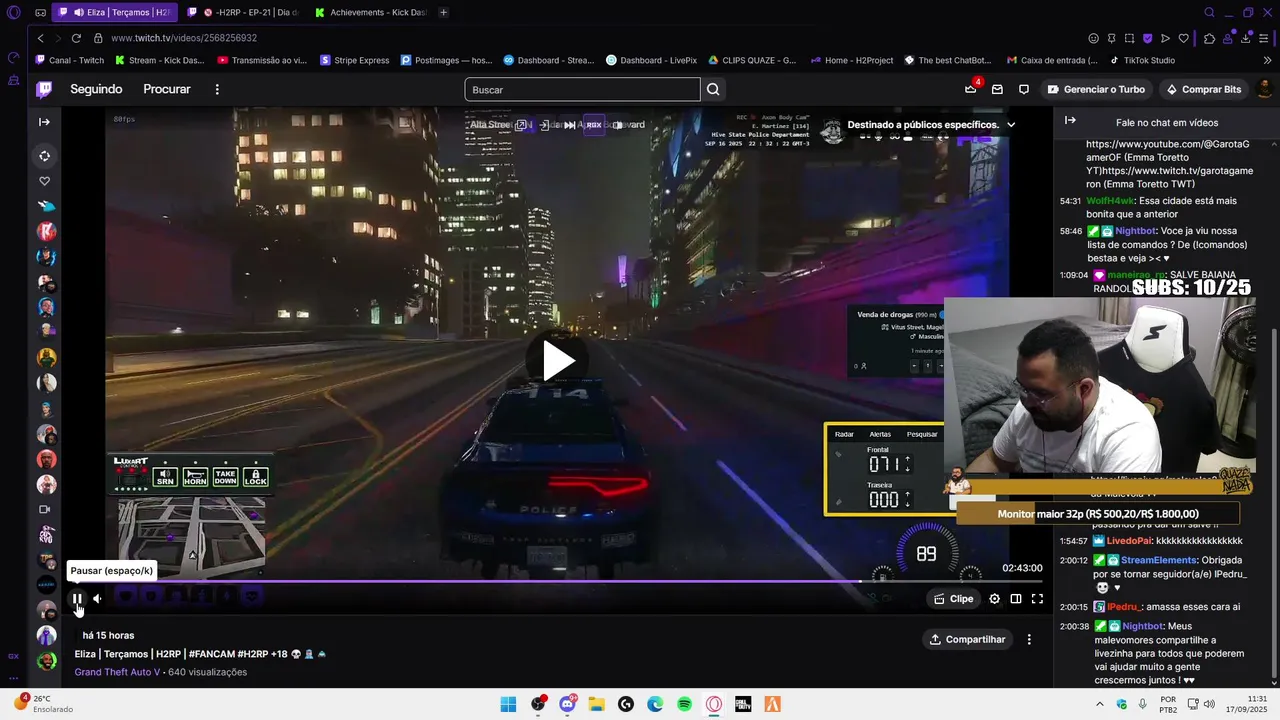This screenshot has width=1280, height=720.
Task: Open Twitch inbox envelope icon
Action: pos(997,89)
